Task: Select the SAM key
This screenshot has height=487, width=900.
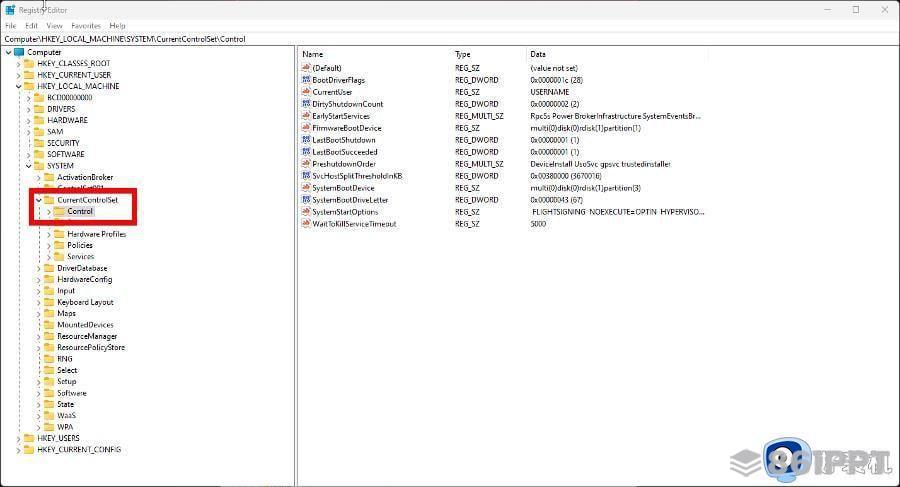Action: click(55, 132)
